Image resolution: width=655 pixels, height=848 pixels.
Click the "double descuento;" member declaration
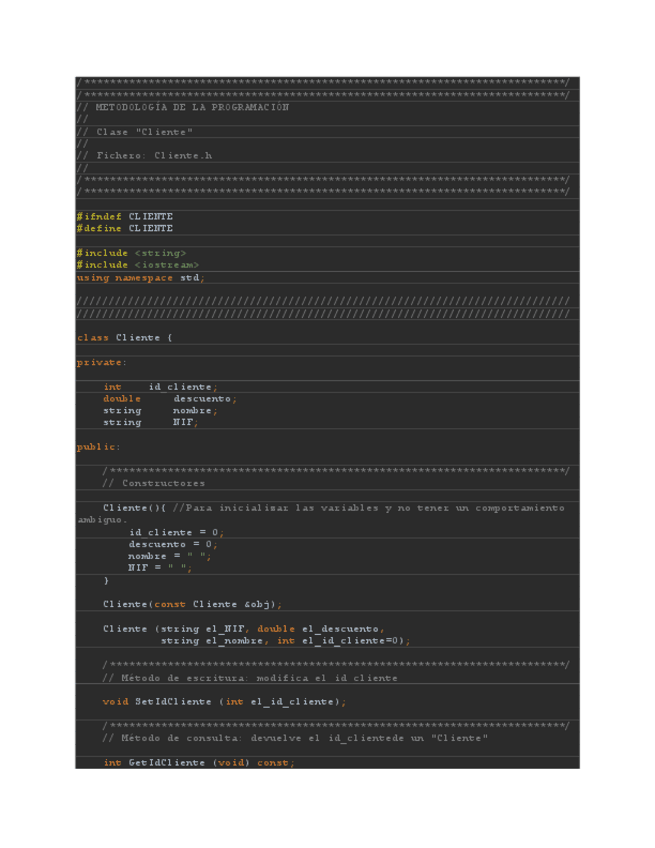[170, 399]
